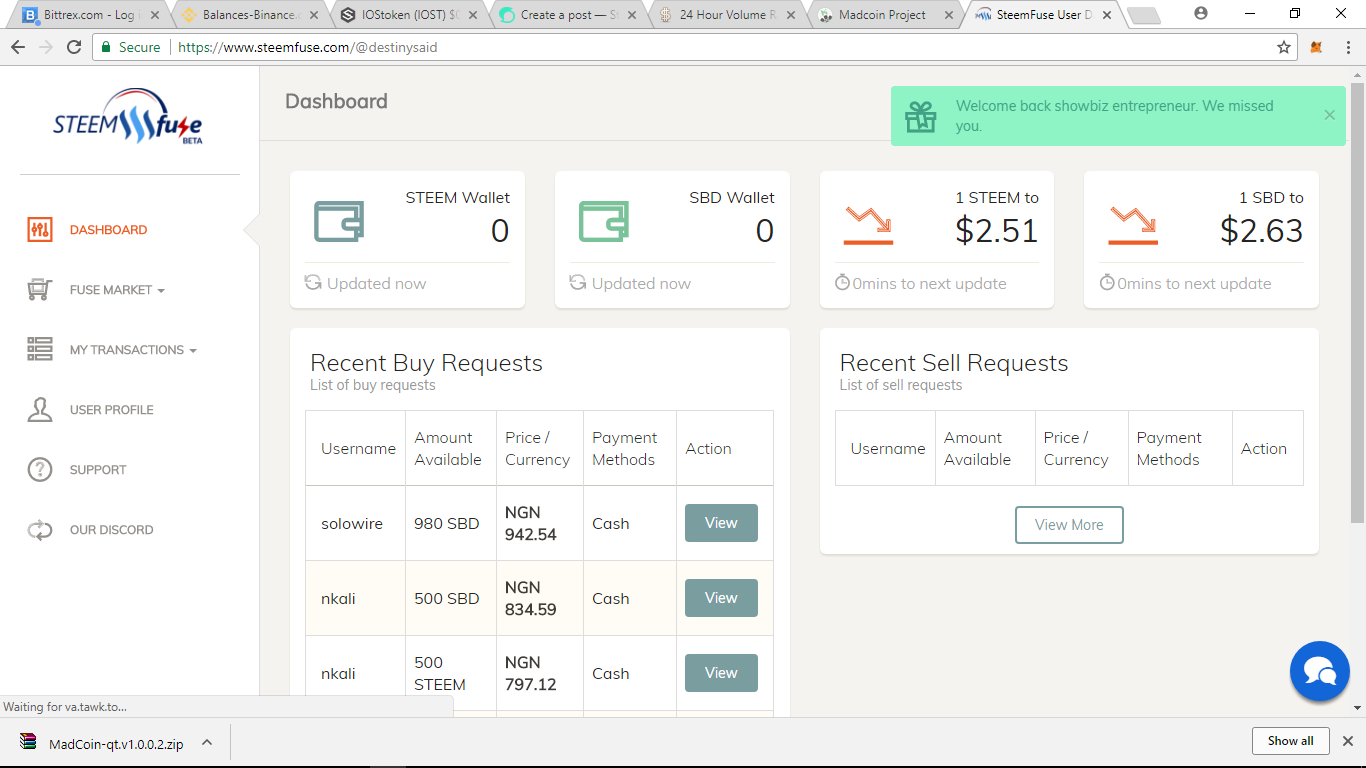View solowire's 980 SBD buy request

(721, 523)
